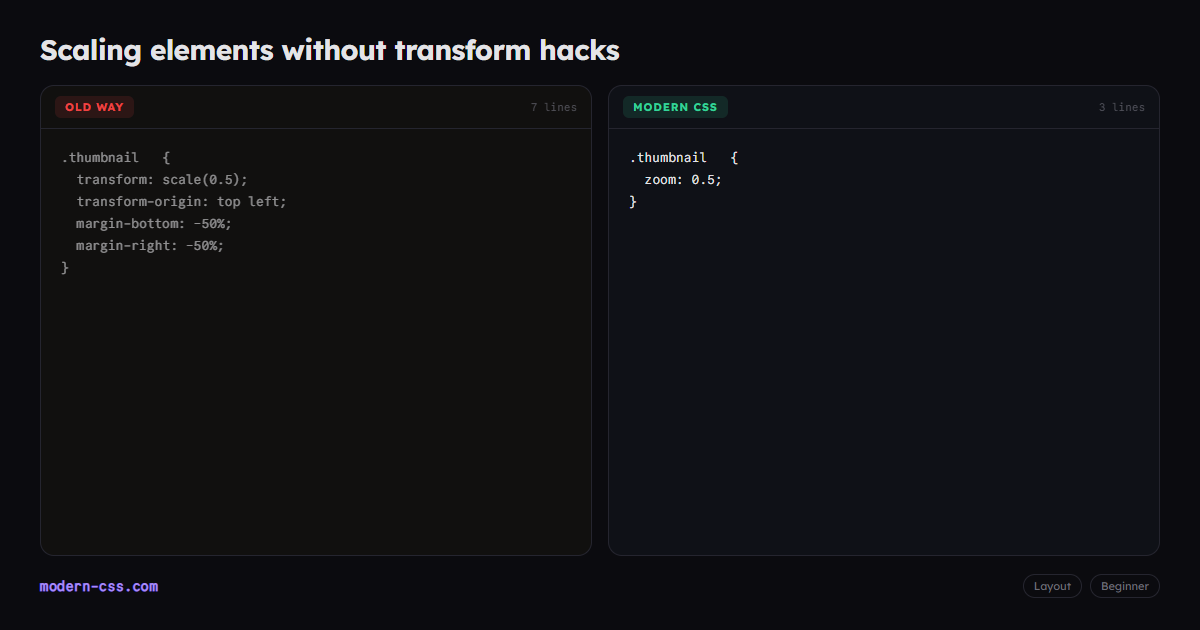This screenshot has height=630, width=1200.
Task: Click closing brace in modern CSS code
Action: [633, 201]
